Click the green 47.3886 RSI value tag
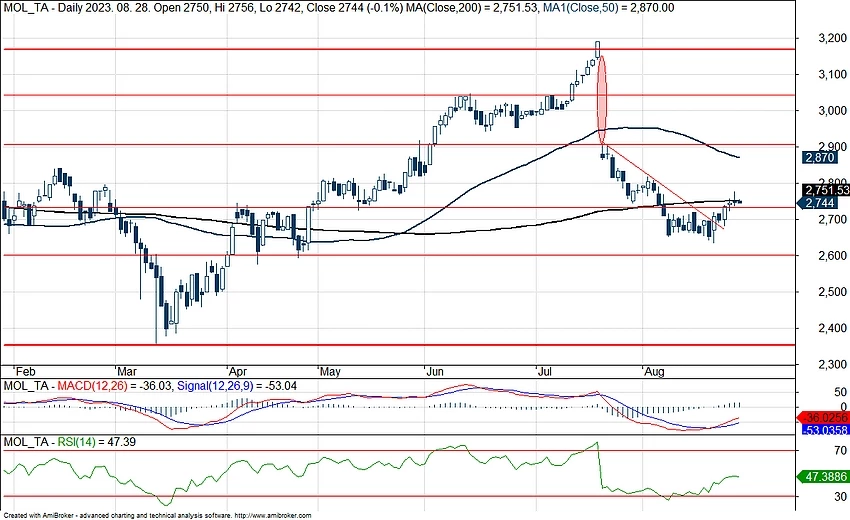This screenshot has width=850, height=520. click(823, 477)
